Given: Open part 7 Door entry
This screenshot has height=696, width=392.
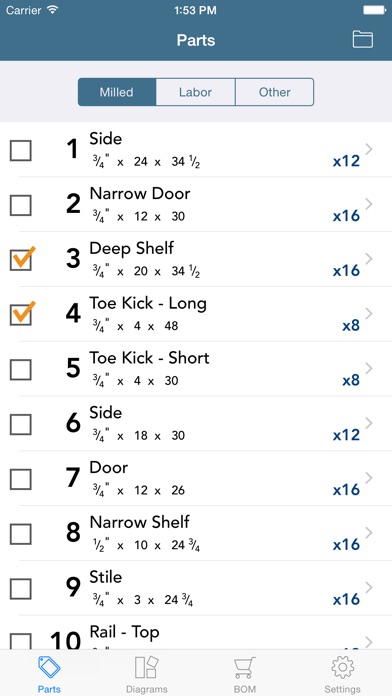Looking at the screenshot, I should [196, 478].
